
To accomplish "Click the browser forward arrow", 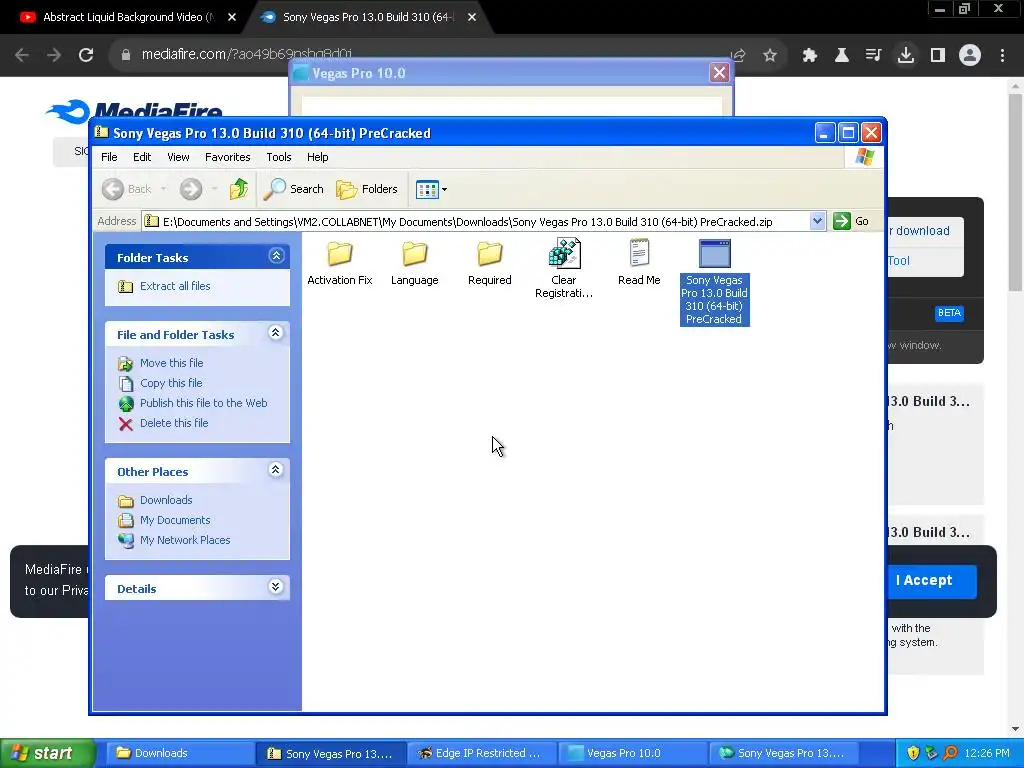I will (54, 55).
